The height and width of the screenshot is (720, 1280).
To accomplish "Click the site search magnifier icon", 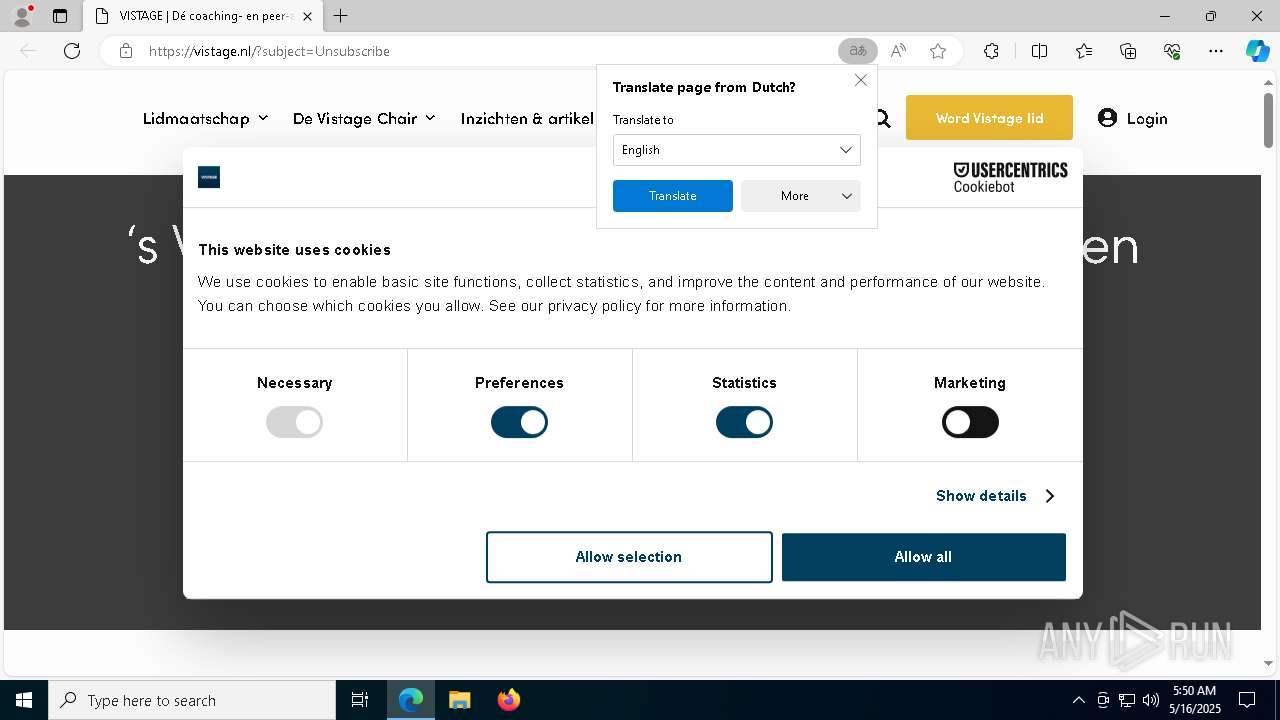I will 883,119.
